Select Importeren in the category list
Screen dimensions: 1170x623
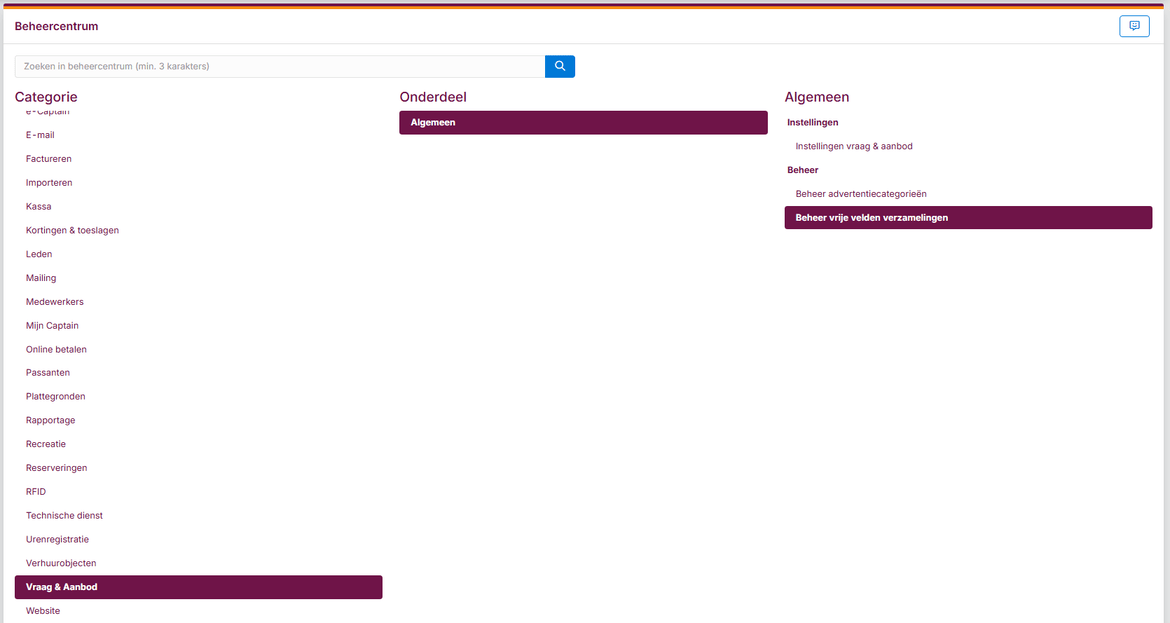(49, 183)
